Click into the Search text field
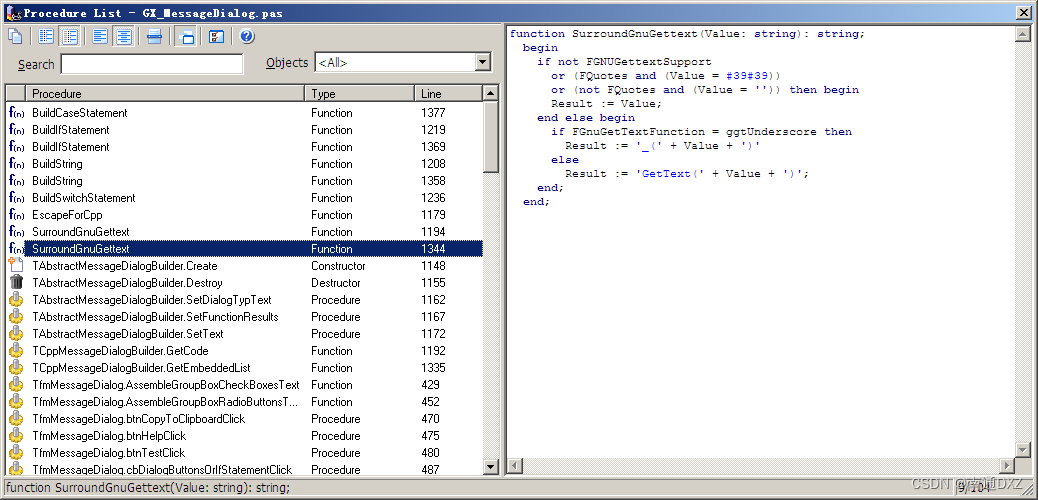 click(152, 64)
